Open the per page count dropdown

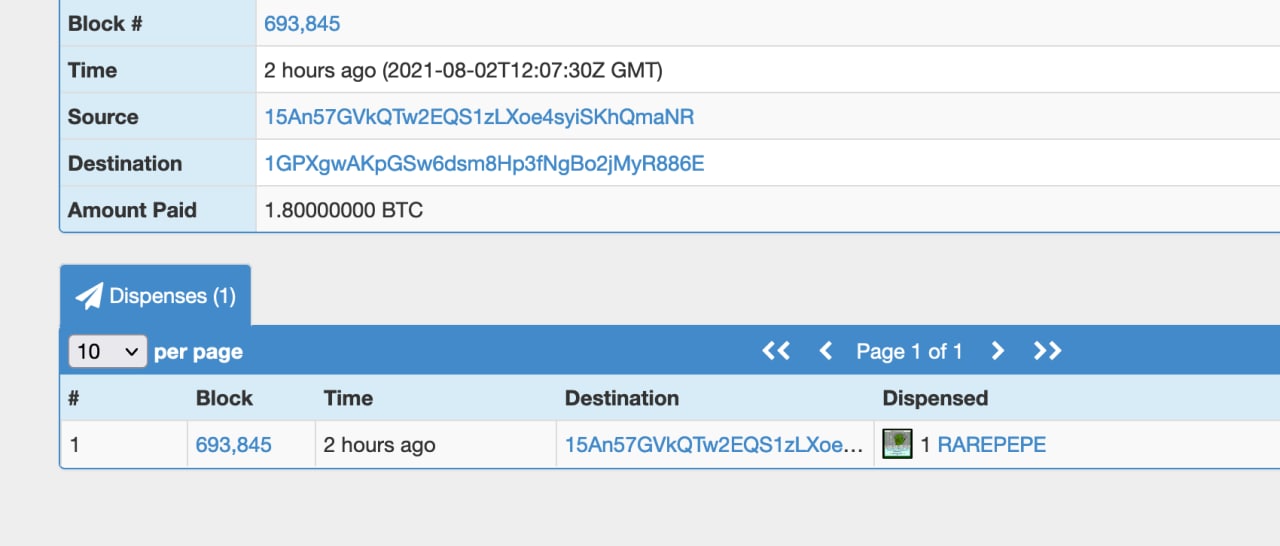tap(108, 351)
